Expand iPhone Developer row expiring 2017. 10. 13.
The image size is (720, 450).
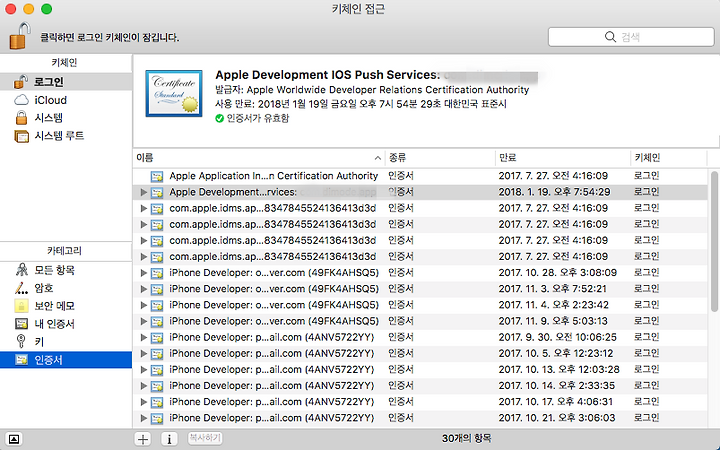[144, 370]
